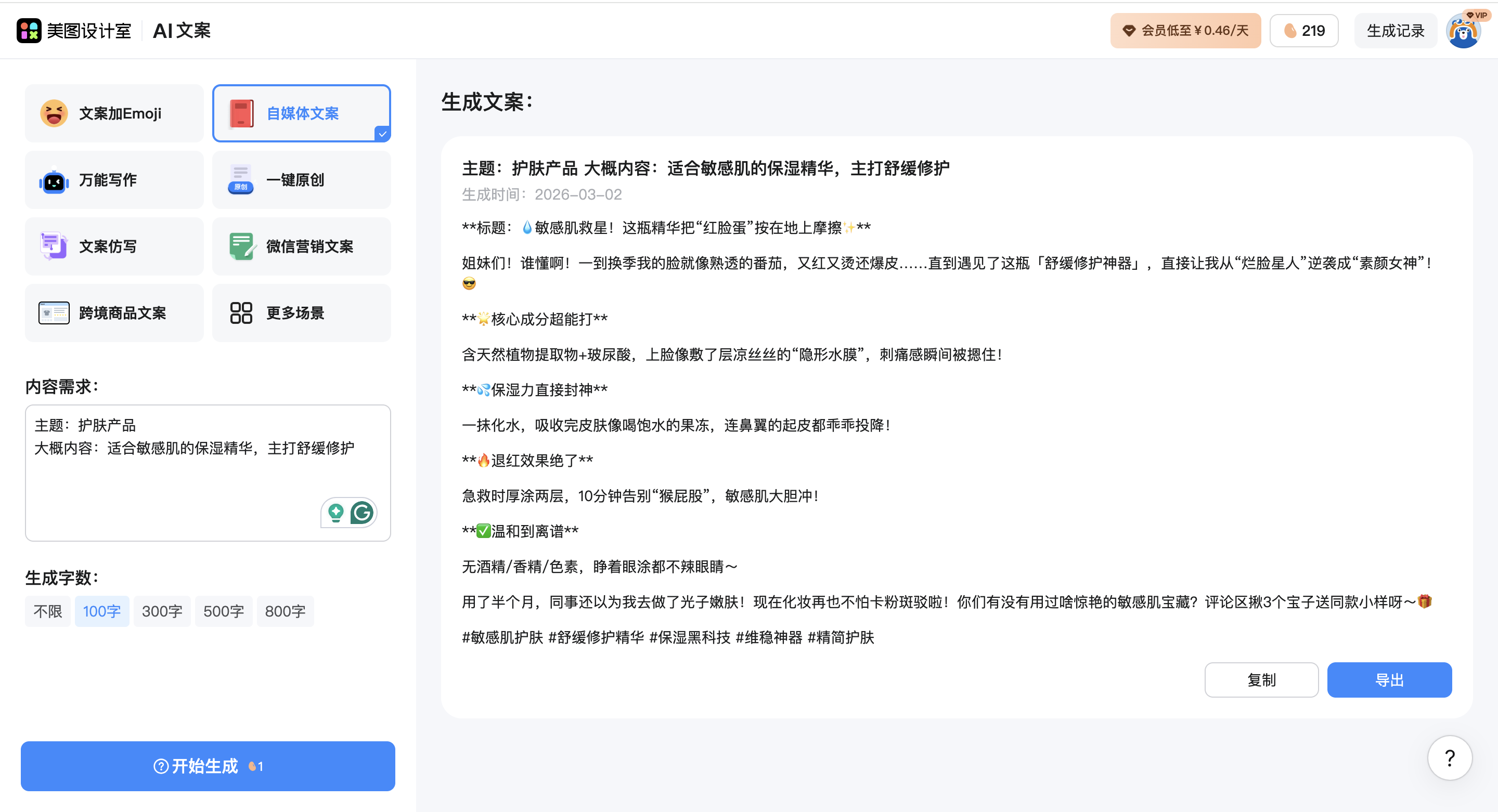1498x812 pixels.
Task: Select the 300字 word count option
Action: click(162, 611)
